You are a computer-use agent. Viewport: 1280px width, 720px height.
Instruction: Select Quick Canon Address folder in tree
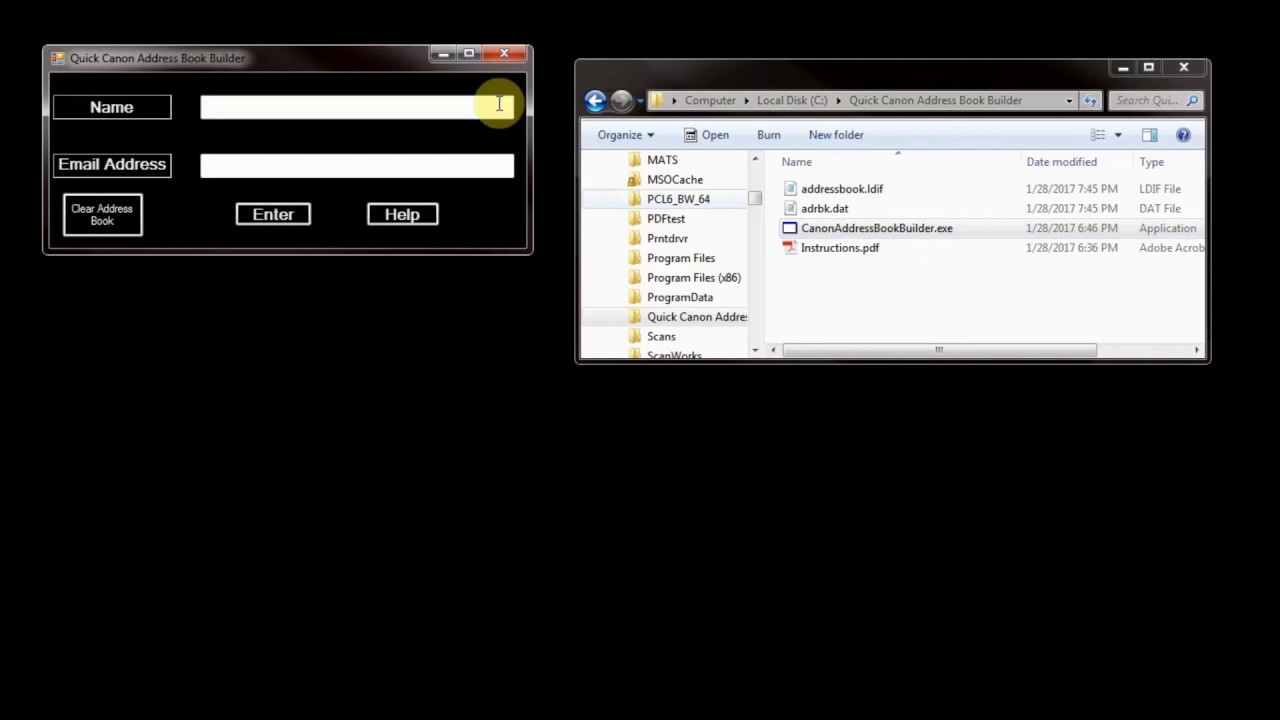696,317
